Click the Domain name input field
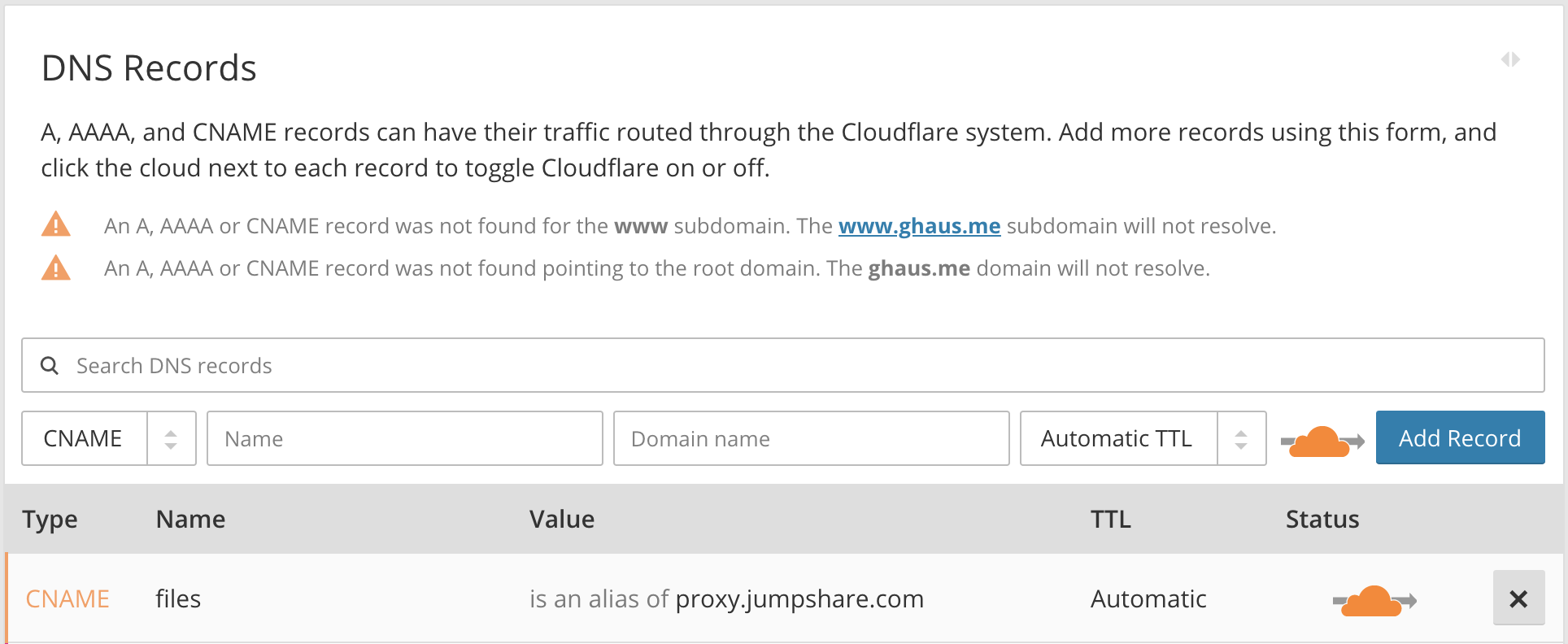This screenshot has width=1568, height=644. tap(811, 438)
